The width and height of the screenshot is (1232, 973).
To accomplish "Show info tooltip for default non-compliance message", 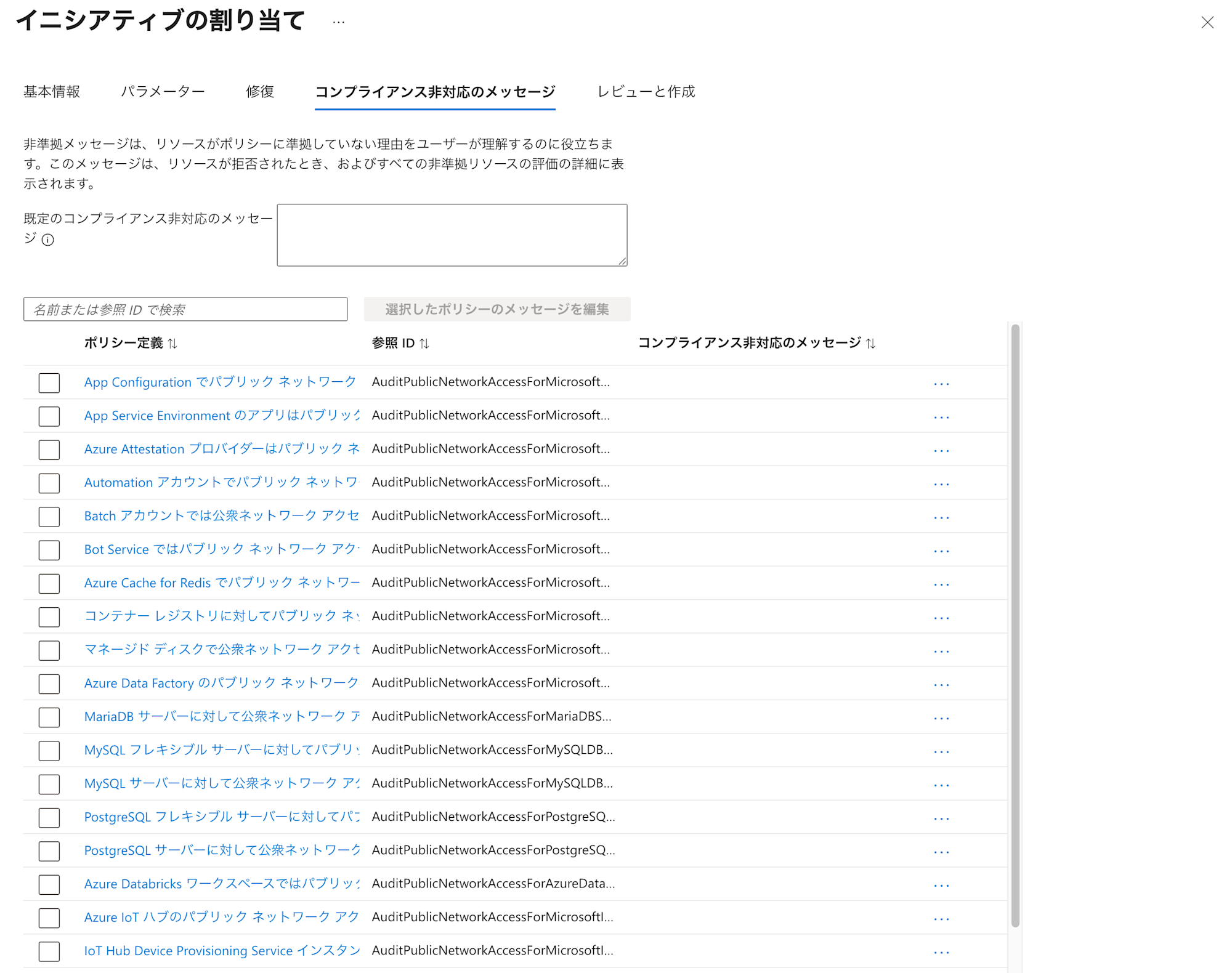I will 48,240.
